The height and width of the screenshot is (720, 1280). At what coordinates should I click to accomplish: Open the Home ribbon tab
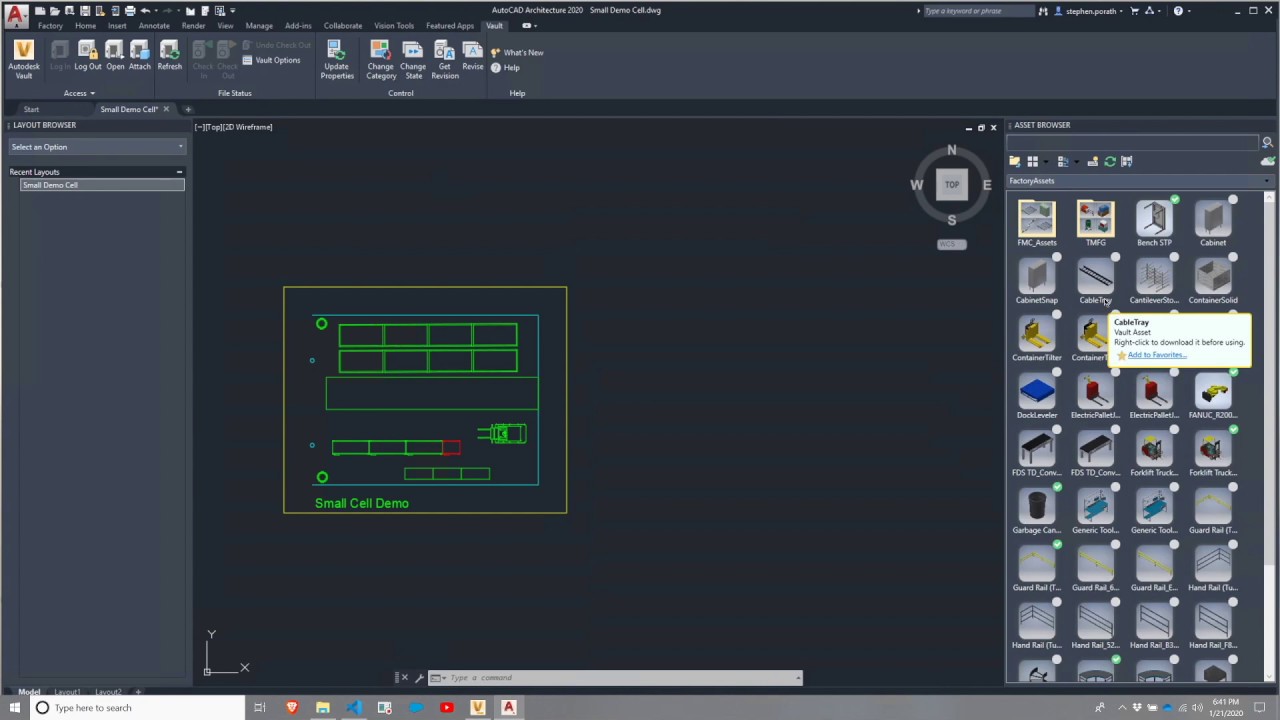click(85, 26)
